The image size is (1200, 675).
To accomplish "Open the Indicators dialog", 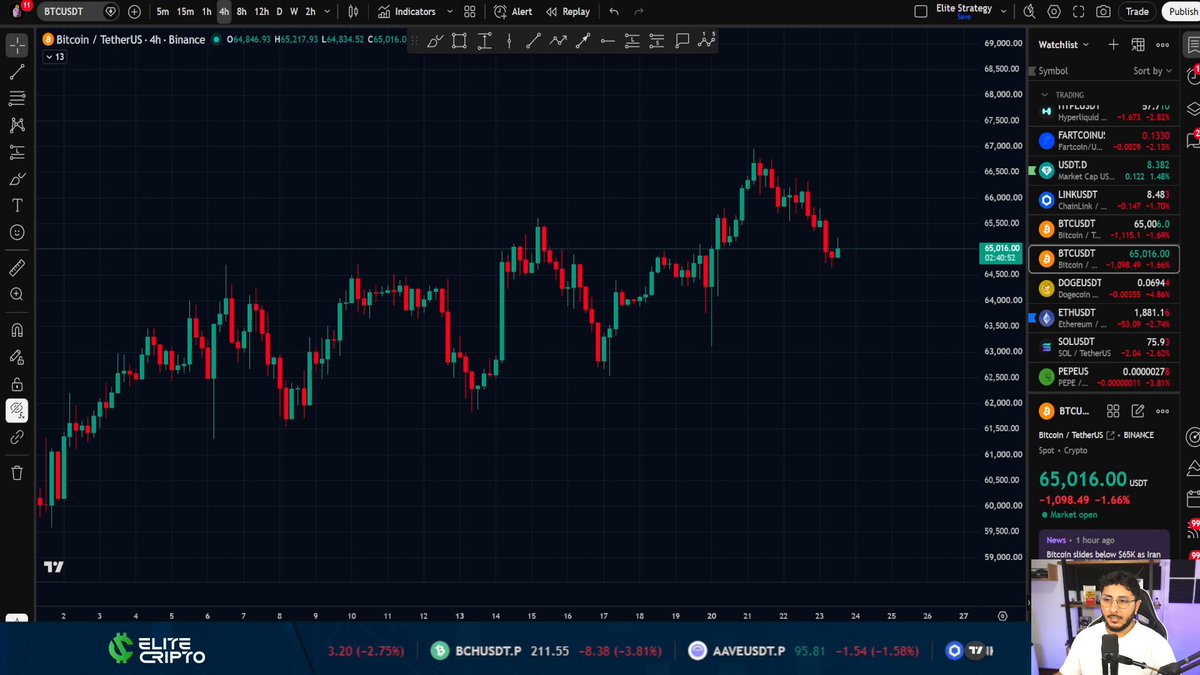I will [406, 12].
